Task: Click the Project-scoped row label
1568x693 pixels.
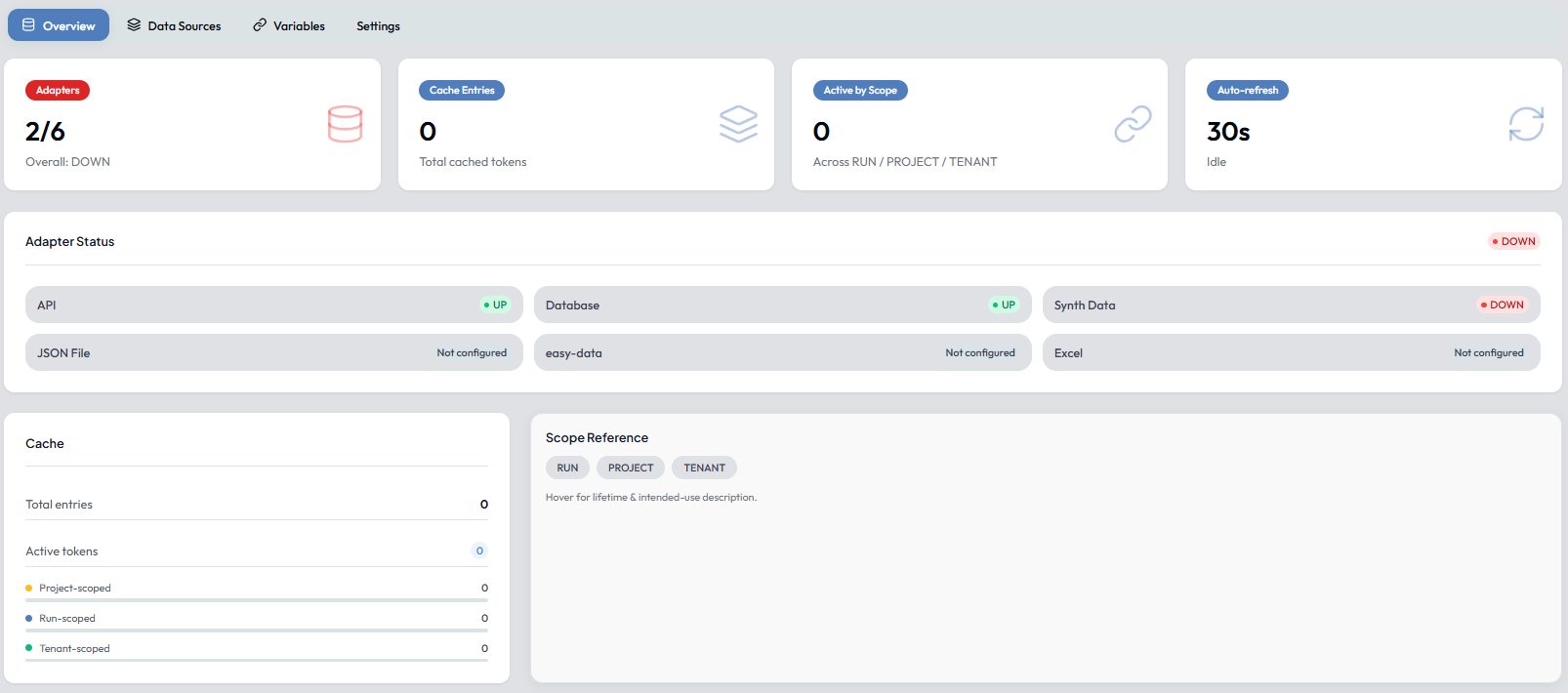Action: [x=75, y=588]
